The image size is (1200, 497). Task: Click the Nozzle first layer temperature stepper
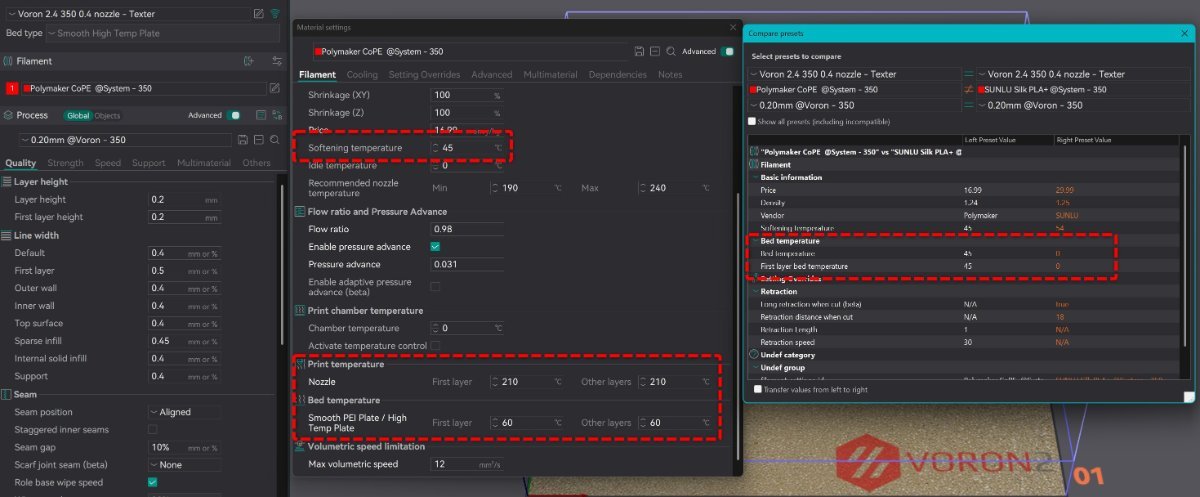(x=495, y=382)
